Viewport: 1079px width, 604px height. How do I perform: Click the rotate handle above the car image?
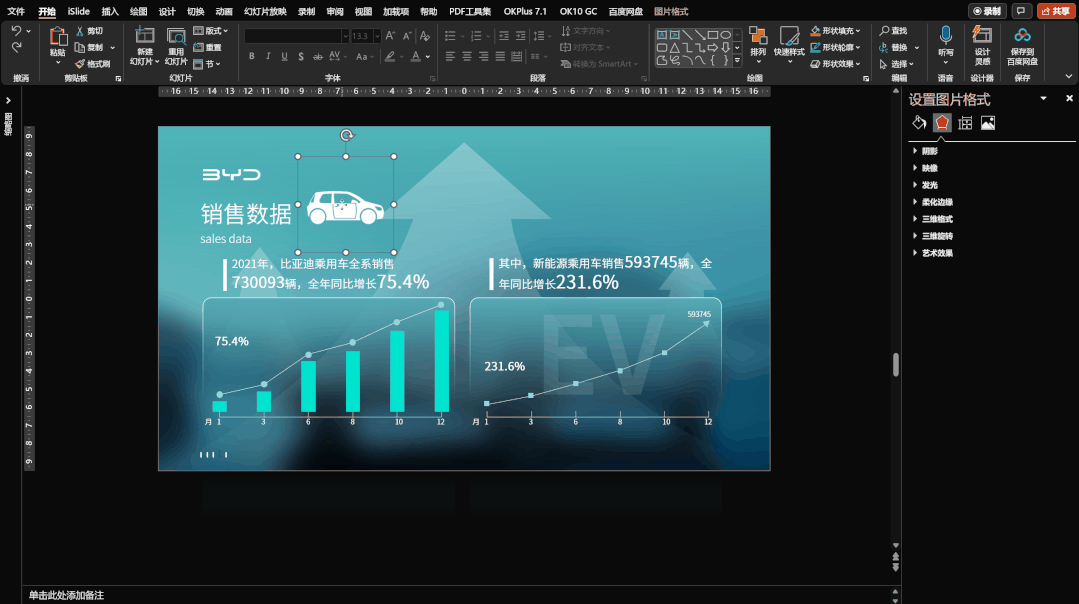click(x=346, y=136)
